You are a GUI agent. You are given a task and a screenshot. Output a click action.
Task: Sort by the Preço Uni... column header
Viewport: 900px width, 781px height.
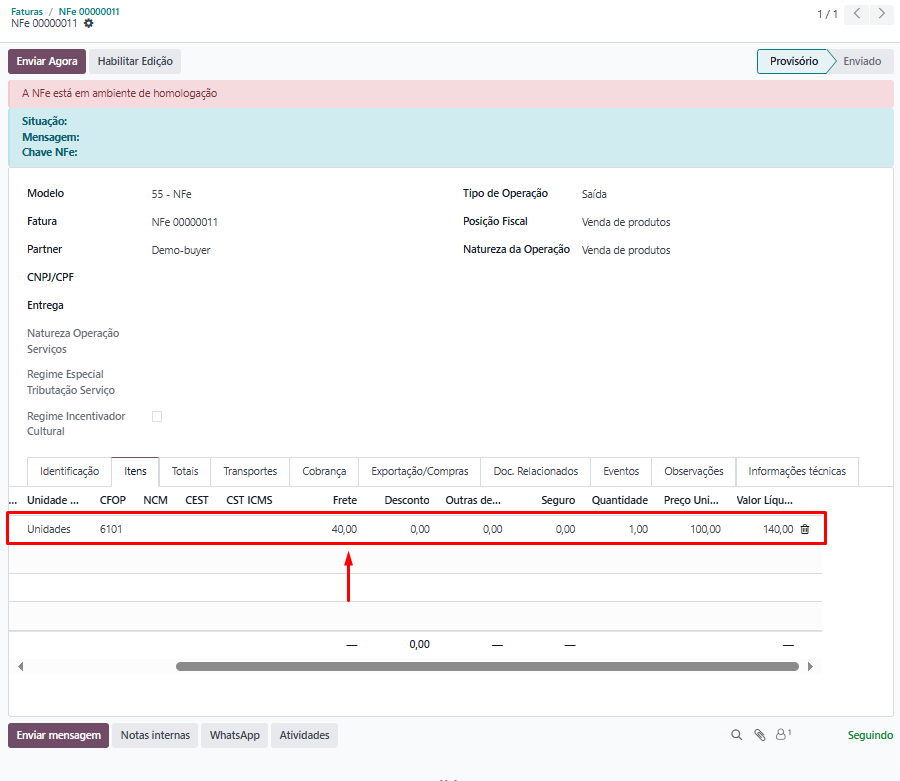point(691,500)
